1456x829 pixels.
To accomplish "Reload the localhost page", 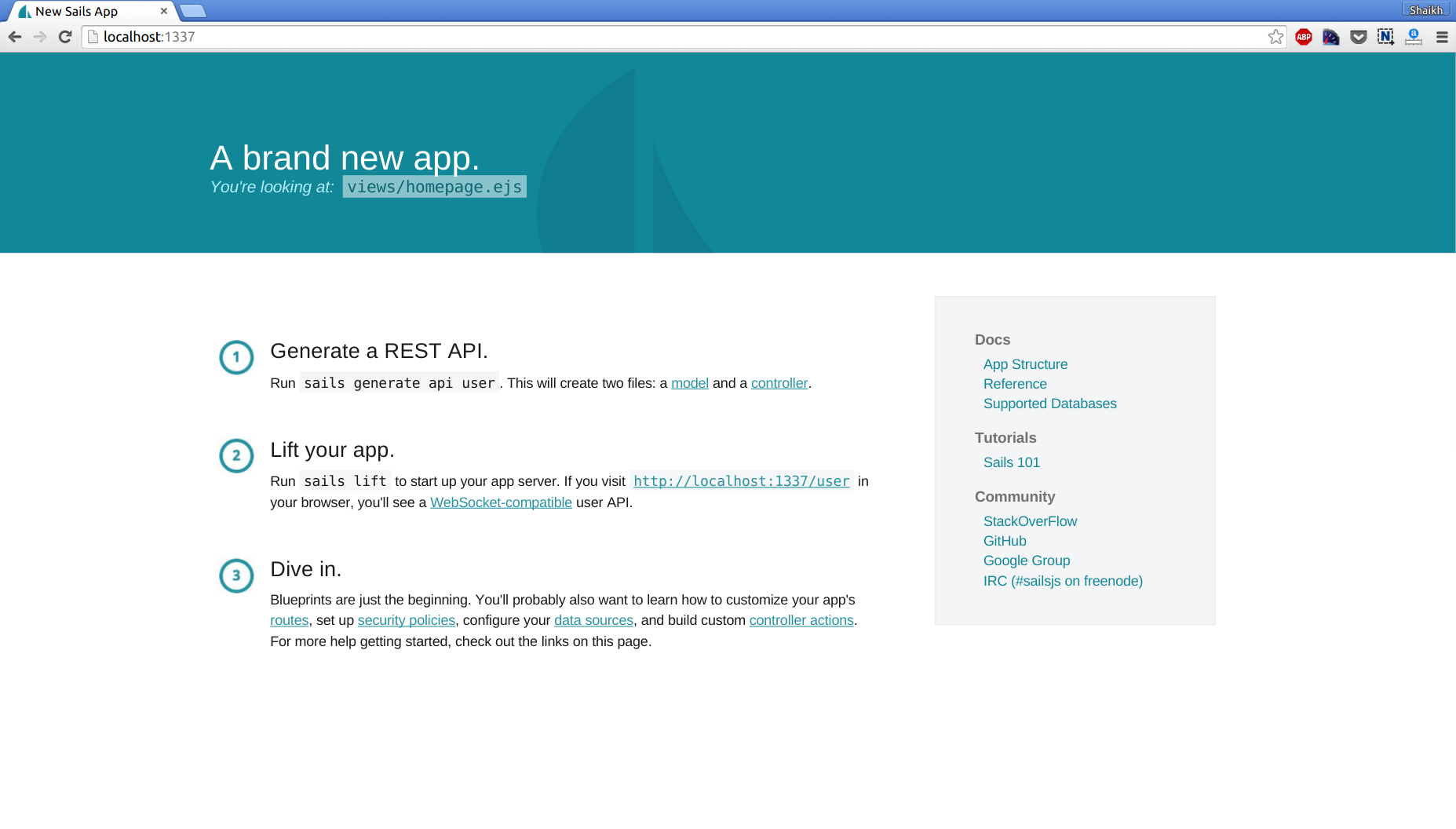I will 65,37.
